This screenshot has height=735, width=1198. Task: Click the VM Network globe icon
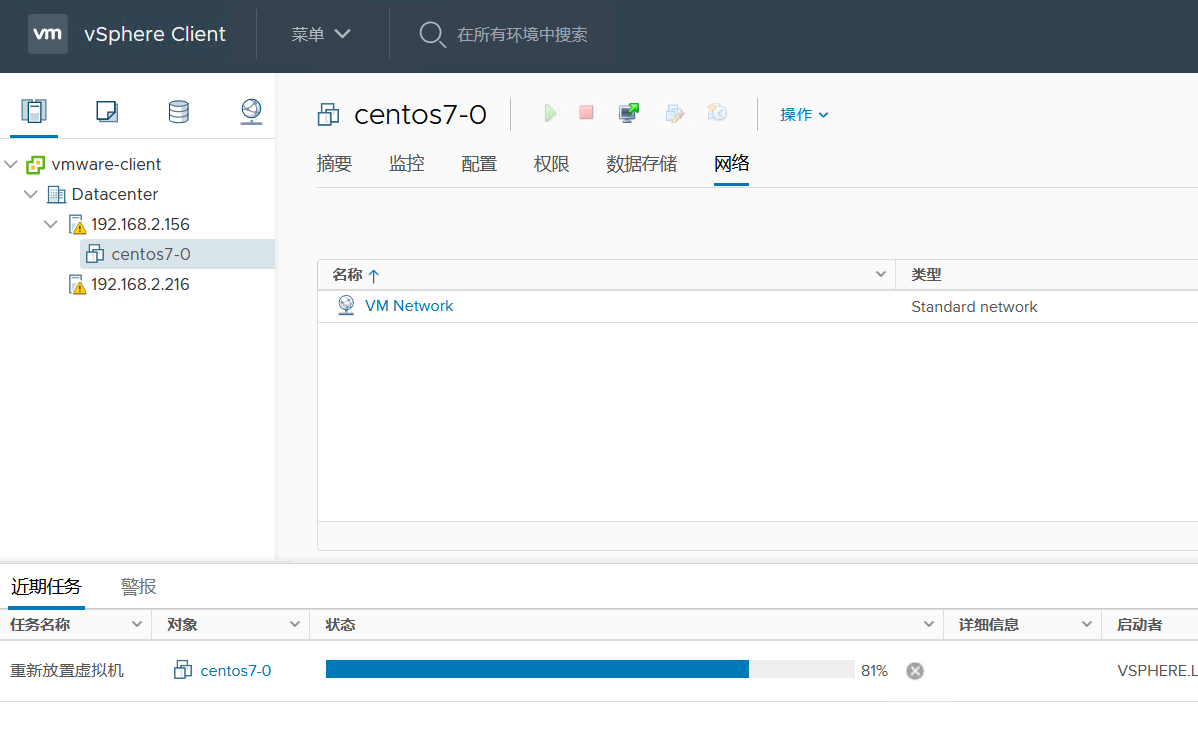[x=346, y=306]
